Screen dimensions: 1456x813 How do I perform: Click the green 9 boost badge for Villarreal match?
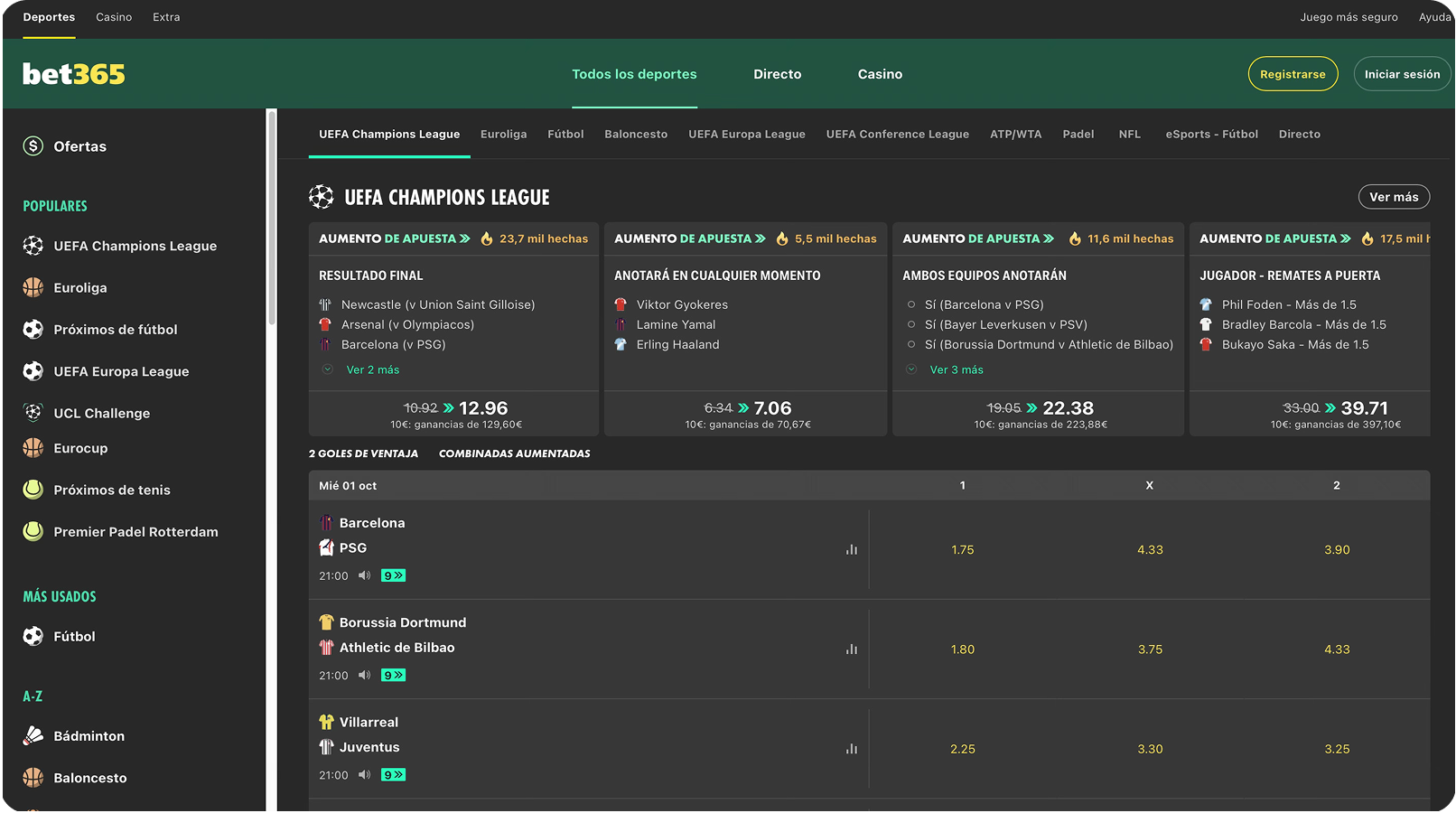[393, 774]
